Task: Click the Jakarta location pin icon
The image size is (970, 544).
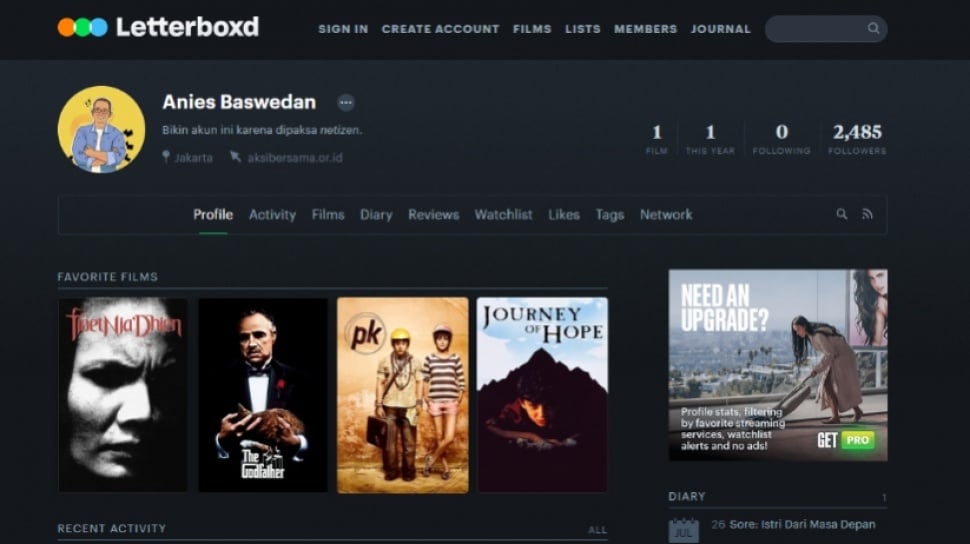Action: coord(166,157)
